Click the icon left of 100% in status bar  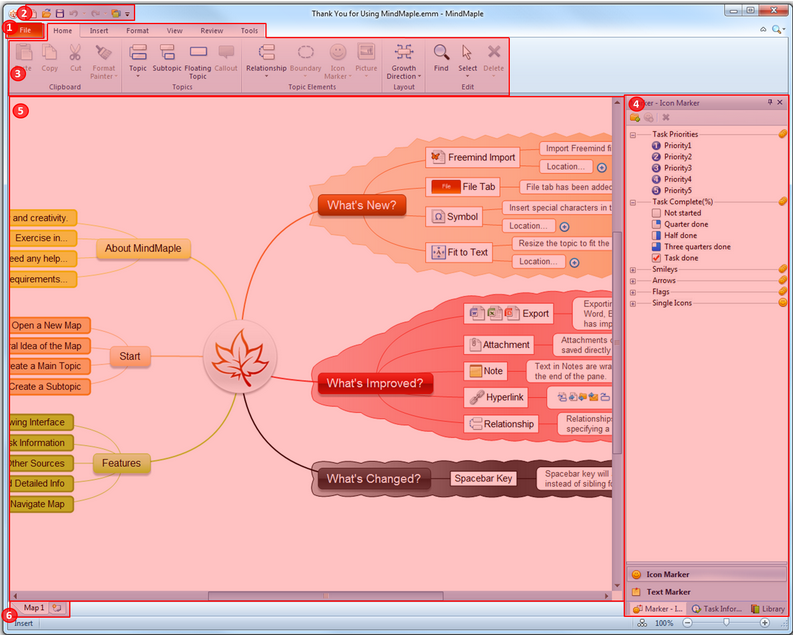tap(642, 623)
